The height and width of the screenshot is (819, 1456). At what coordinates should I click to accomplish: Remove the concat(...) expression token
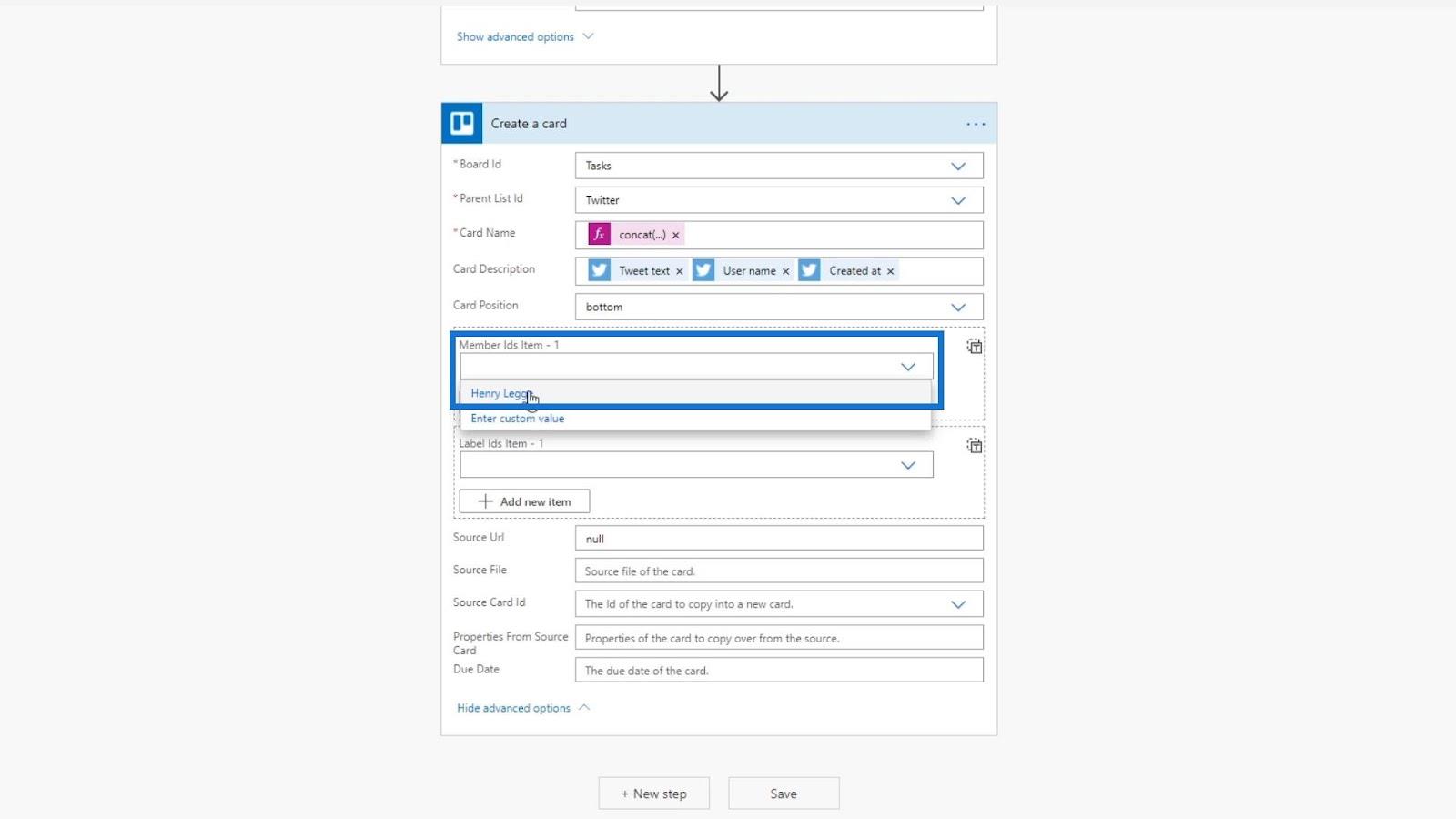(676, 235)
